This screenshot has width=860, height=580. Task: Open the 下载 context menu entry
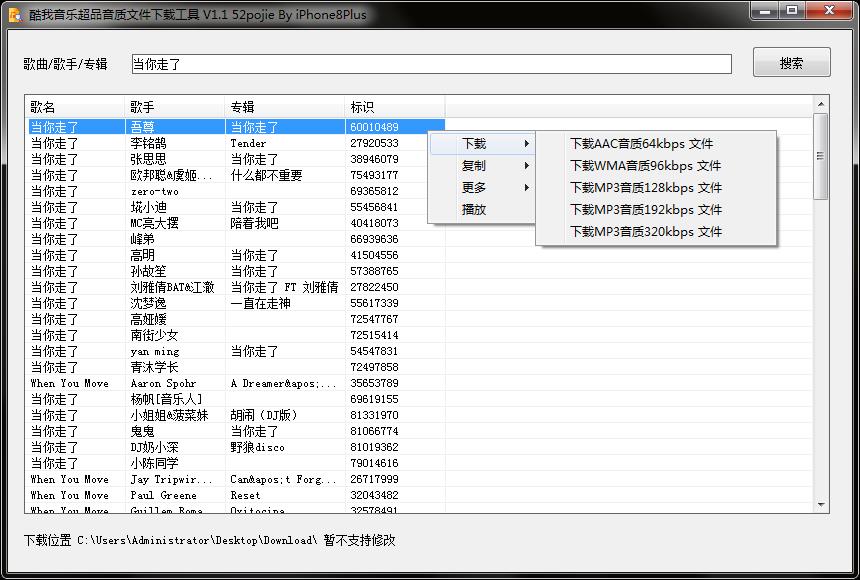[482, 144]
